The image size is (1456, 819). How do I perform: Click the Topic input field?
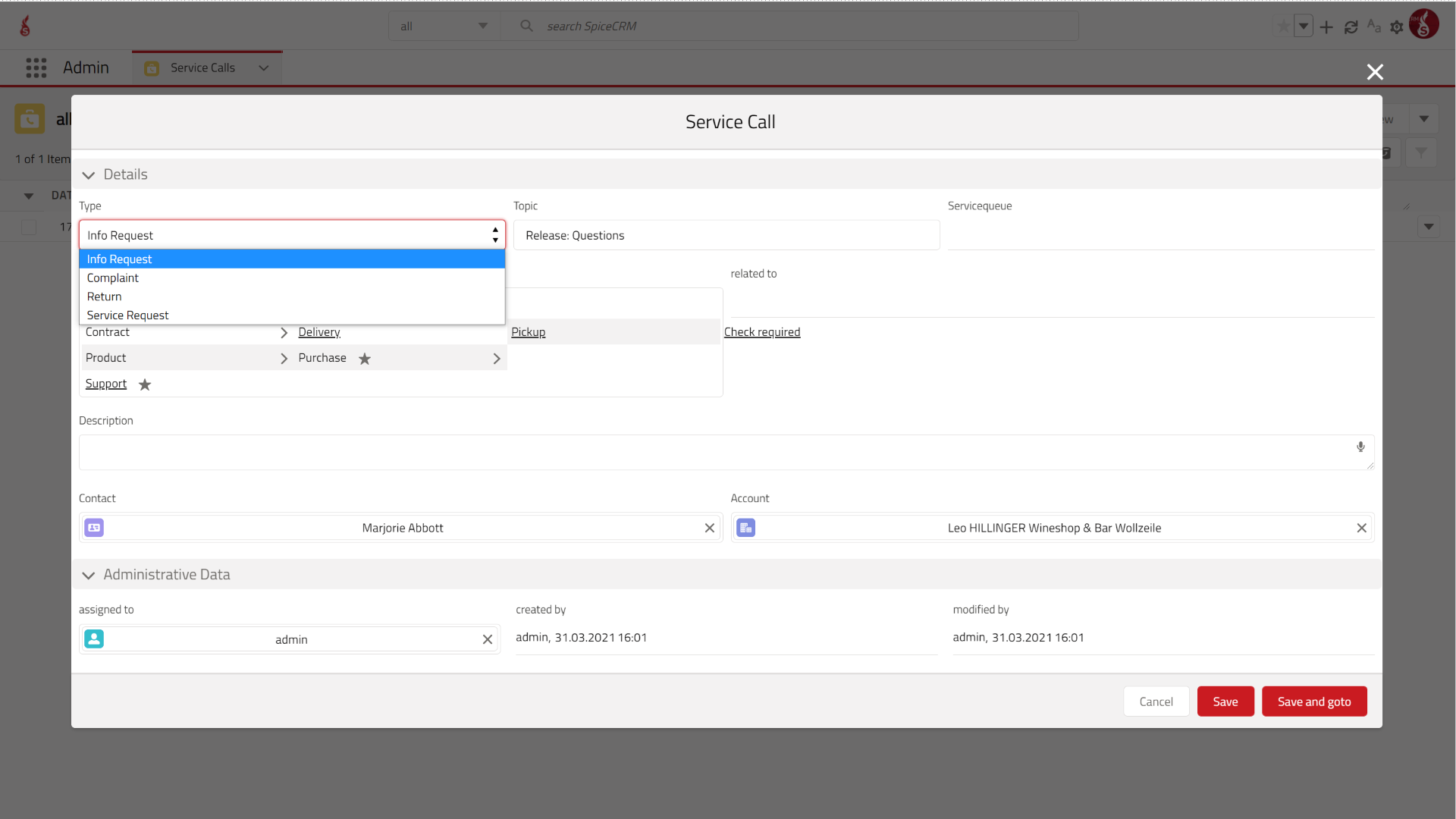[726, 235]
